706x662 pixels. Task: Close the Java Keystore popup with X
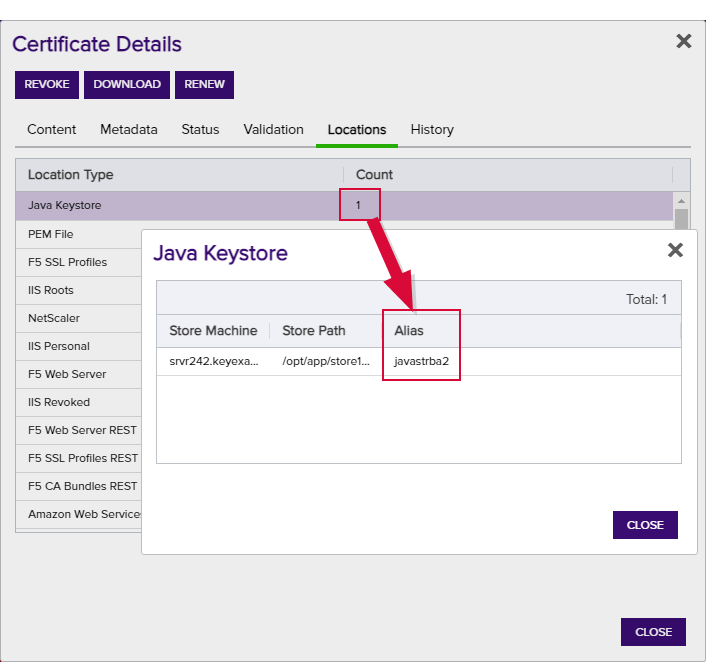[675, 250]
